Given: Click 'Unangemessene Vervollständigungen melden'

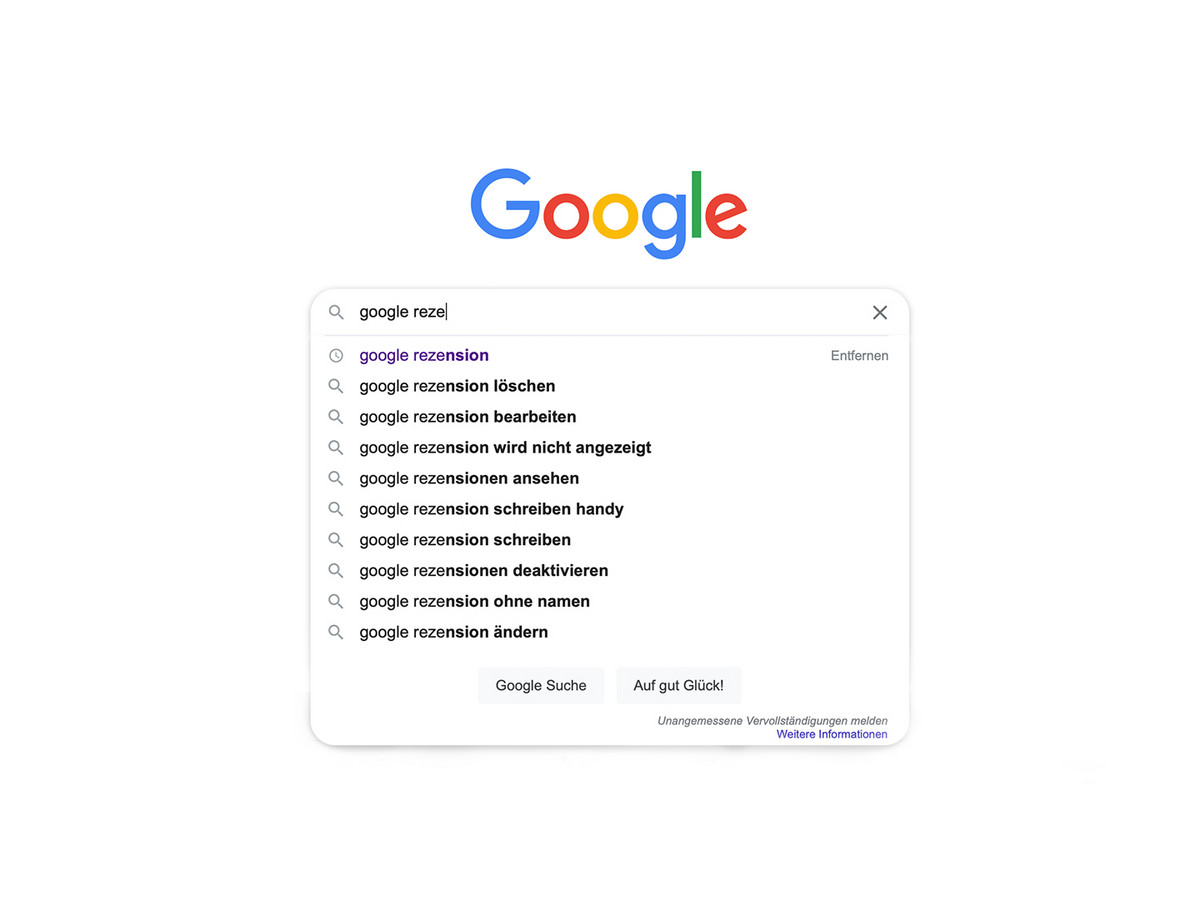Looking at the screenshot, I should (772, 720).
